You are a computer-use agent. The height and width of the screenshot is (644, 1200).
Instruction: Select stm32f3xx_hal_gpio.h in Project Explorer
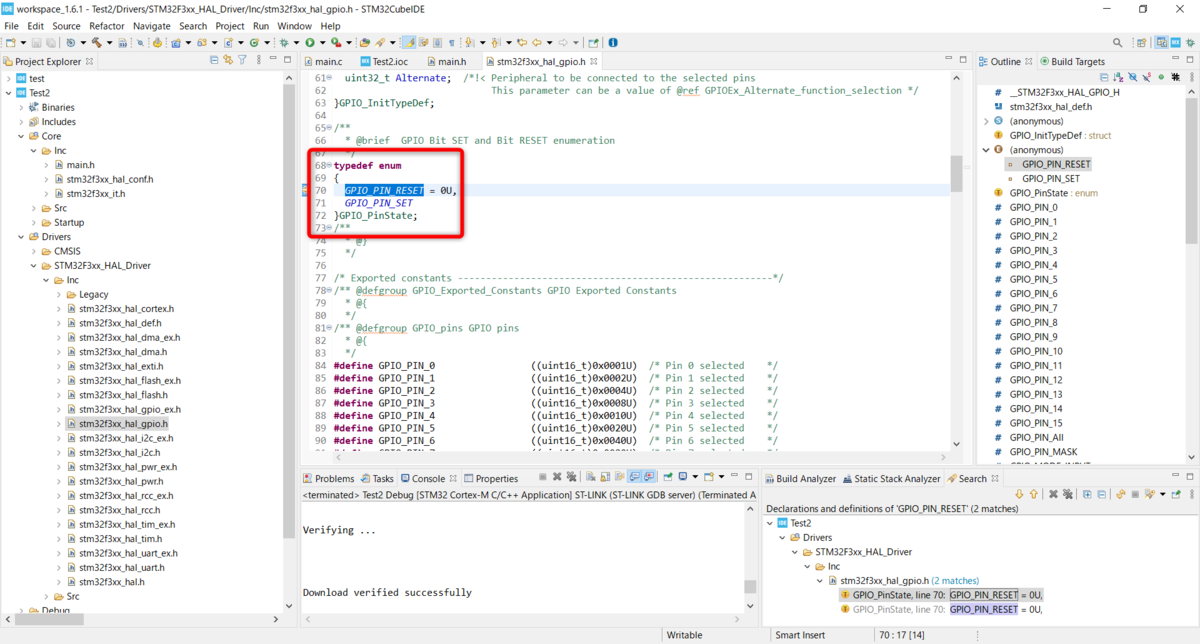coord(123,424)
